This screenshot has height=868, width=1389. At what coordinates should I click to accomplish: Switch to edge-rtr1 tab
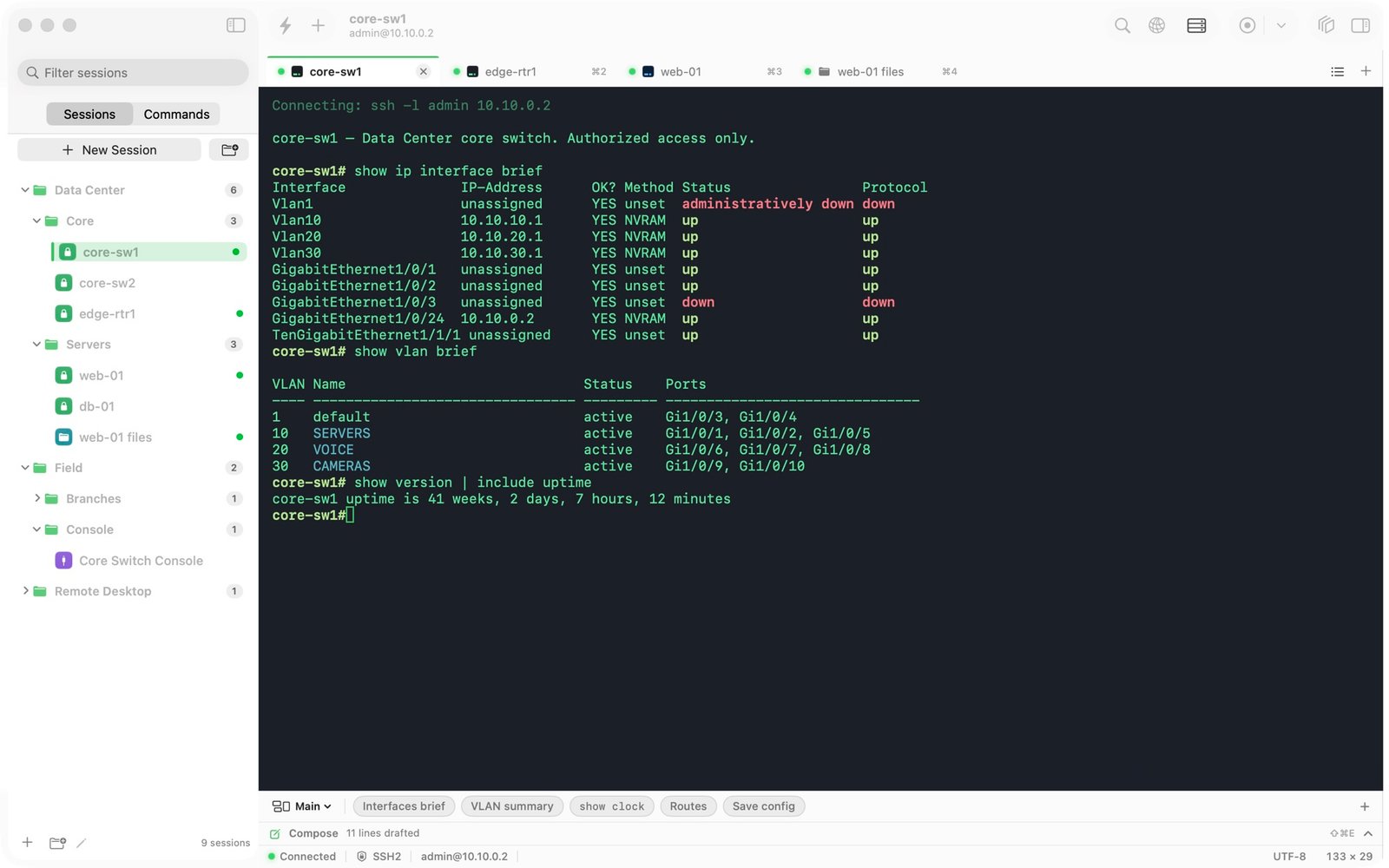click(x=528, y=72)
